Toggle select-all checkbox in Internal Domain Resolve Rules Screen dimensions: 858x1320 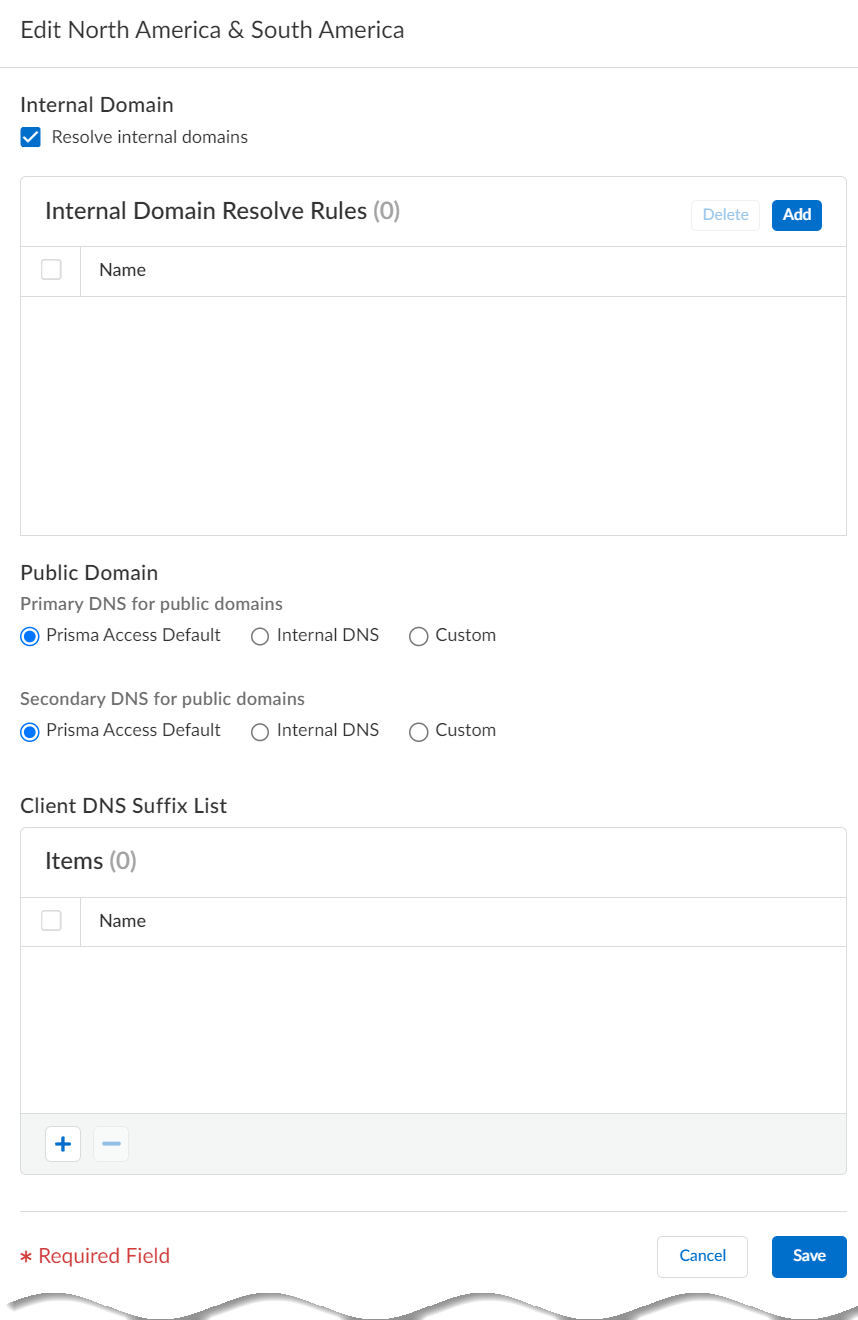coord(51,270)
